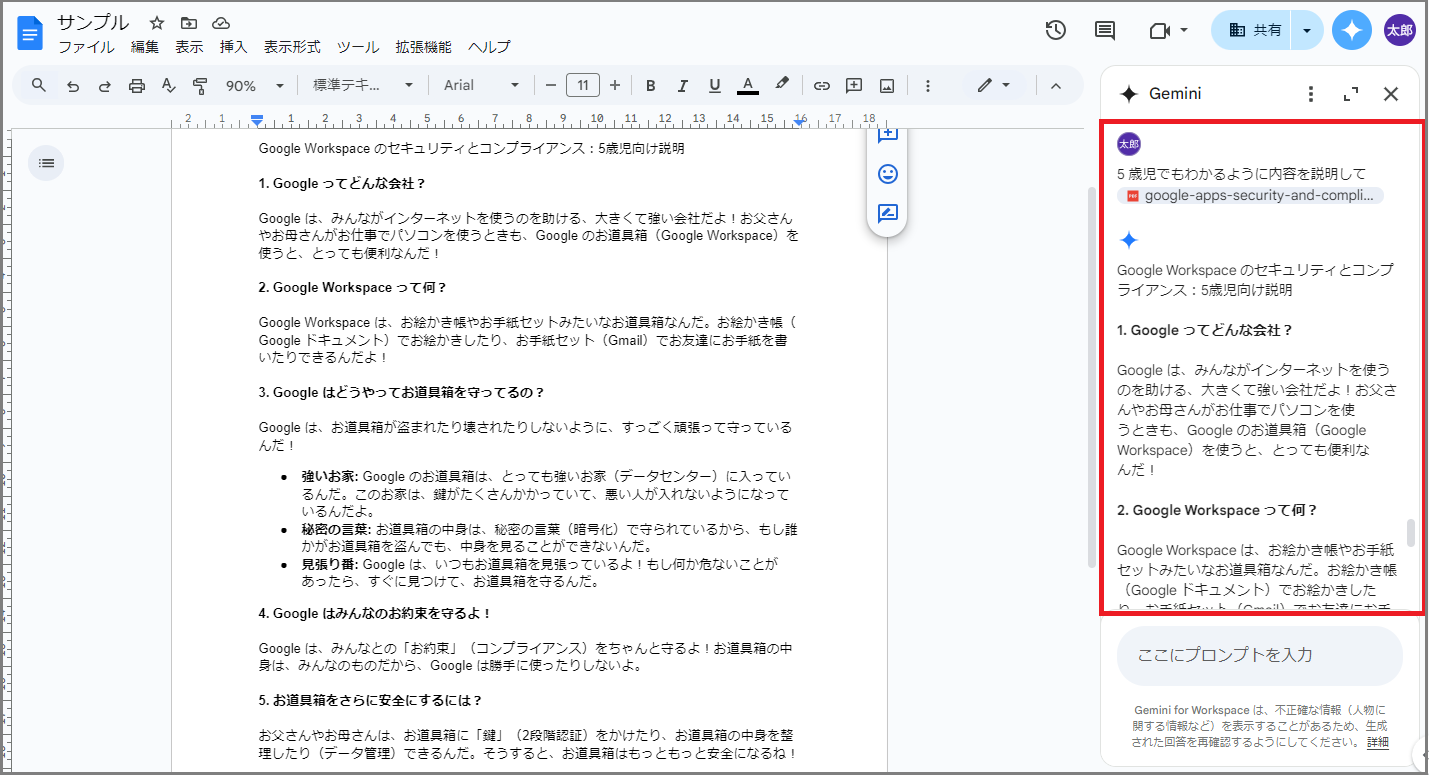The image size is (1429, 775).
Task: Open the 標準テキスト style dropdown
Action: tap(363, 86)
